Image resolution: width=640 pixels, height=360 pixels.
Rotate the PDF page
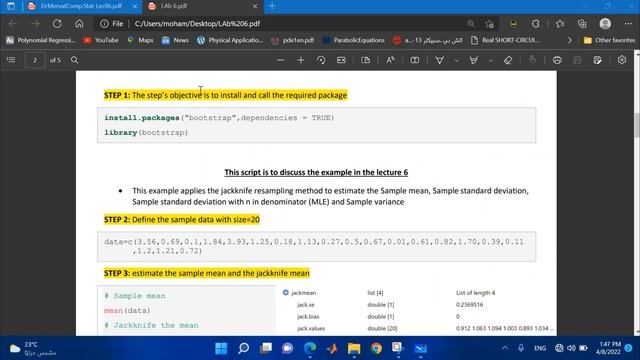[x=321, y=60]
